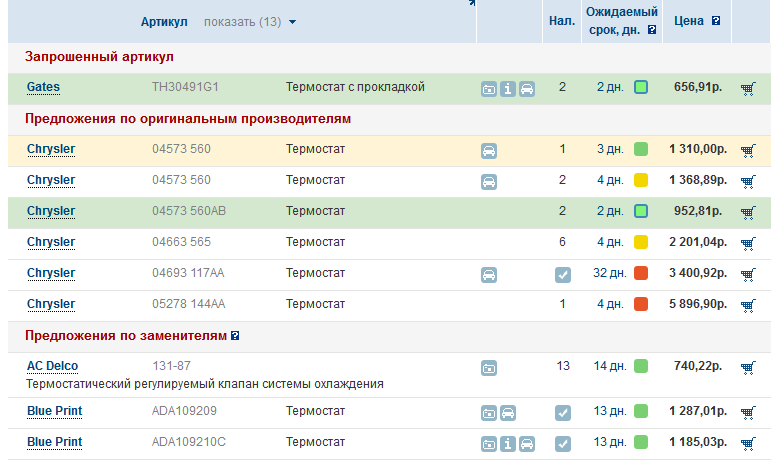This screenshot has height=460, width=783.
Task: Add Chrysler 04693 117AA to cart
Action: [x=748, y=275]
